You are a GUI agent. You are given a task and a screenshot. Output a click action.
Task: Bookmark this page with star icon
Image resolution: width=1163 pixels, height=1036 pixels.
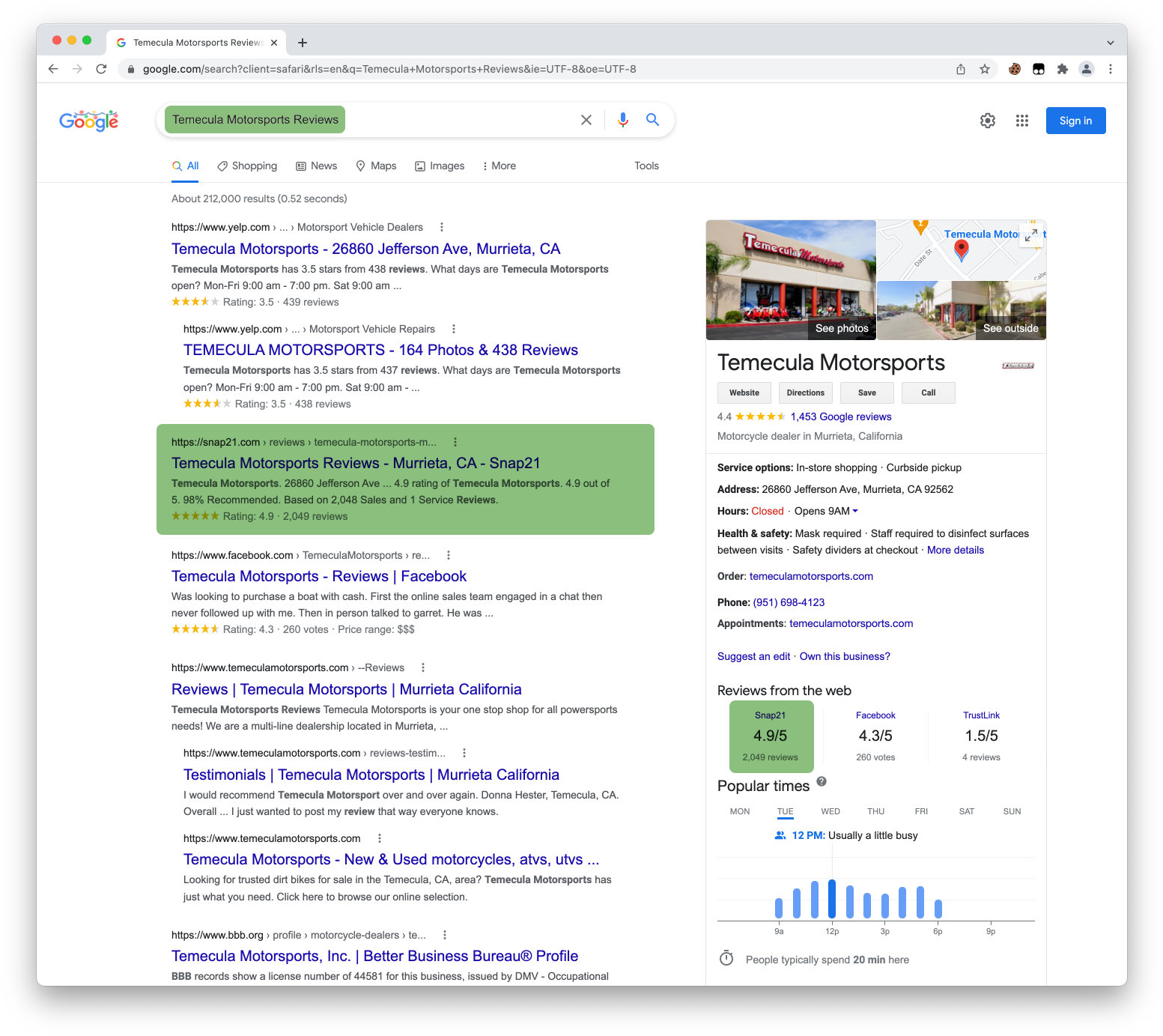pyautogui.click(x=985, y=69)
